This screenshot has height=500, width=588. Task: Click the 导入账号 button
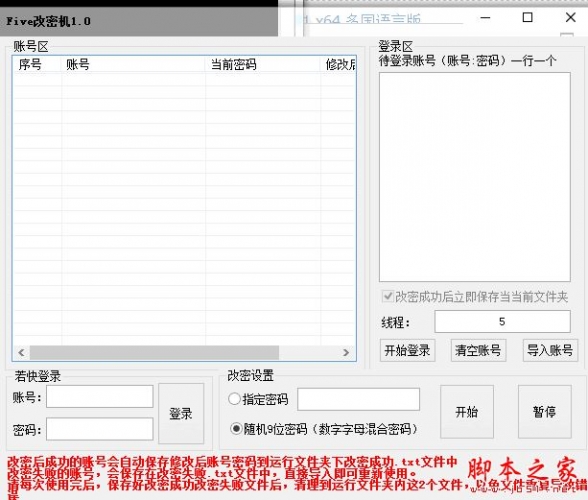click(x=550, y=351)
